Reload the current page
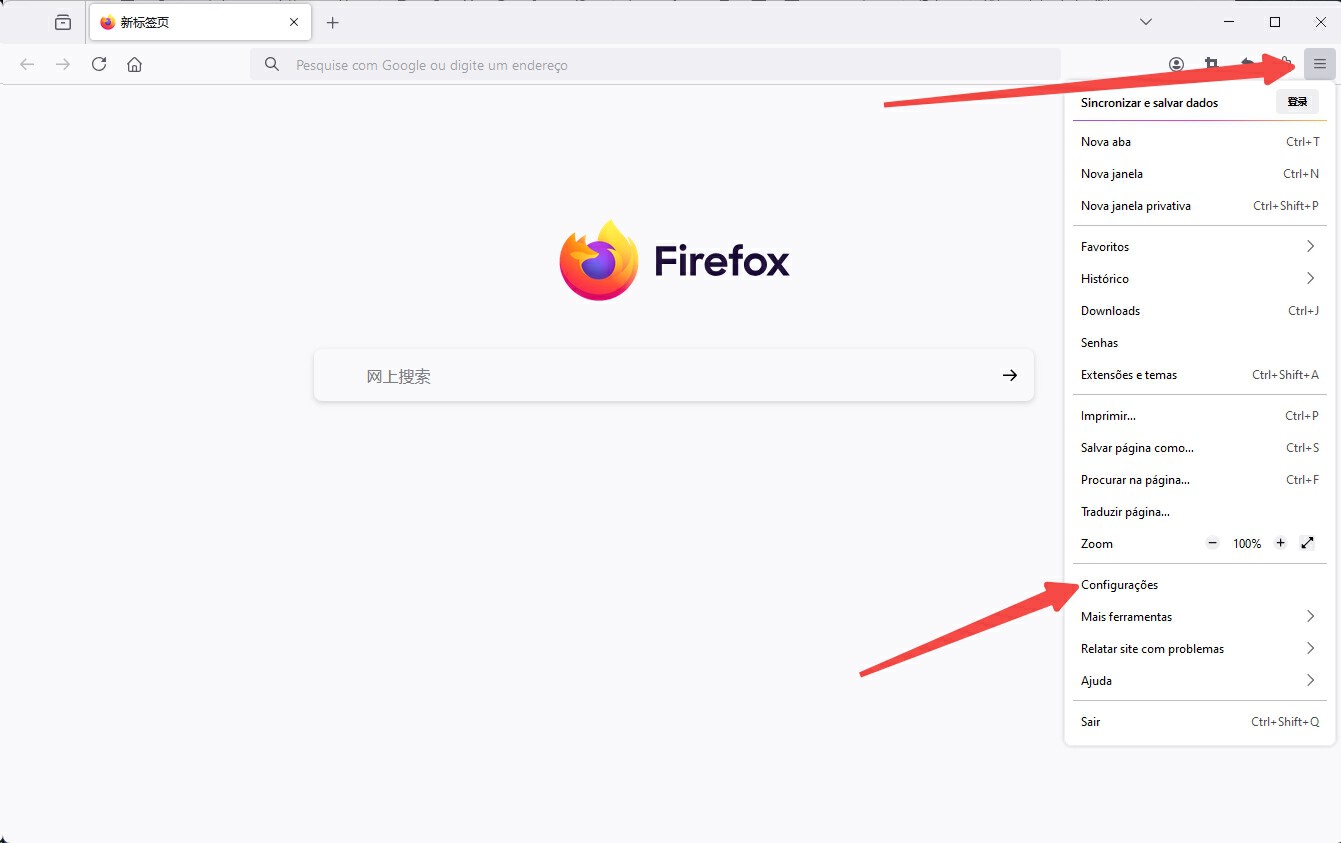Viewport: 1341px width, 843px height. [x=99, y=64]
